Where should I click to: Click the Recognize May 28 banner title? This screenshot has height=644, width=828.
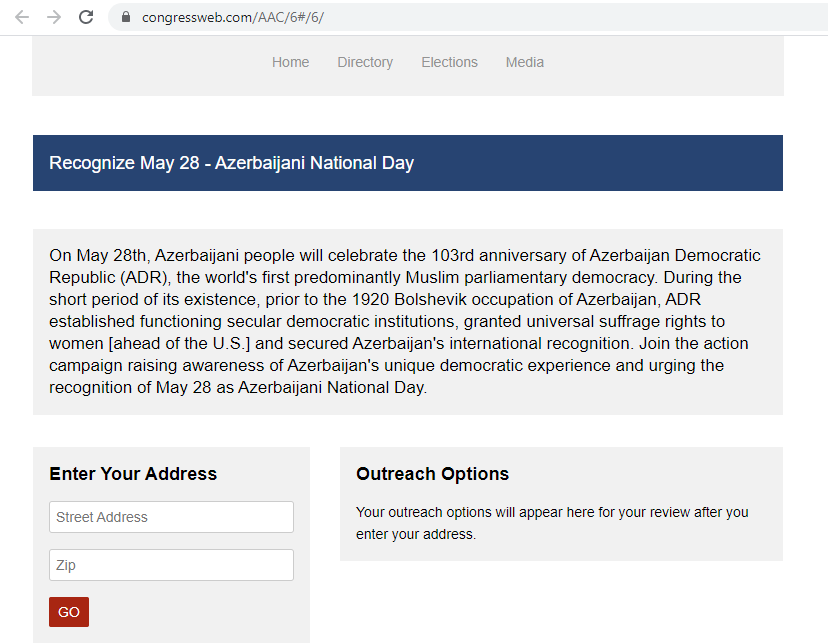pos(231,163)
